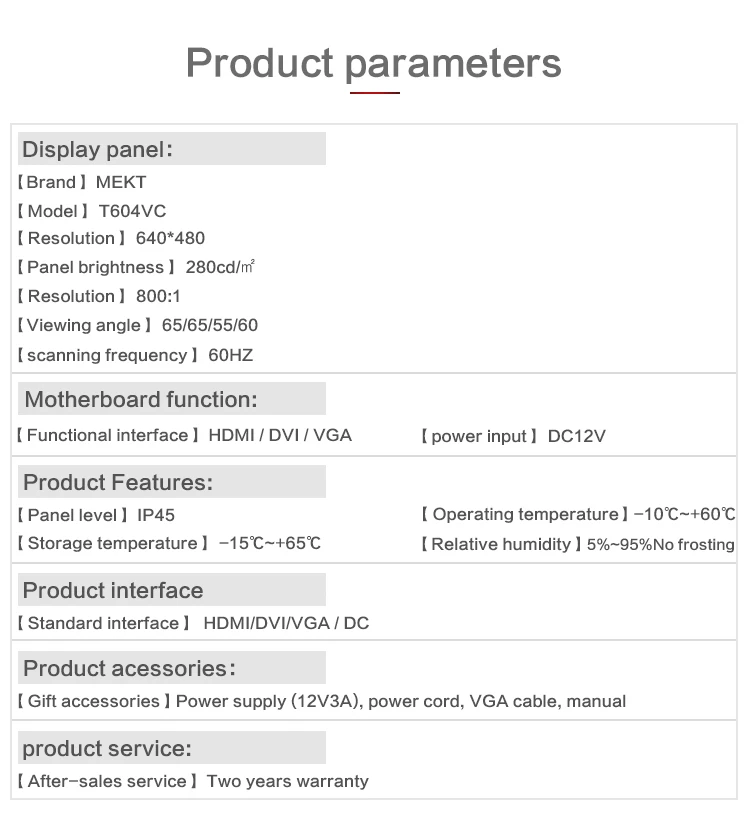Click the Brand MEKT line
The width and height of the screenshot is (750, 825).
[x=81, y=182]
